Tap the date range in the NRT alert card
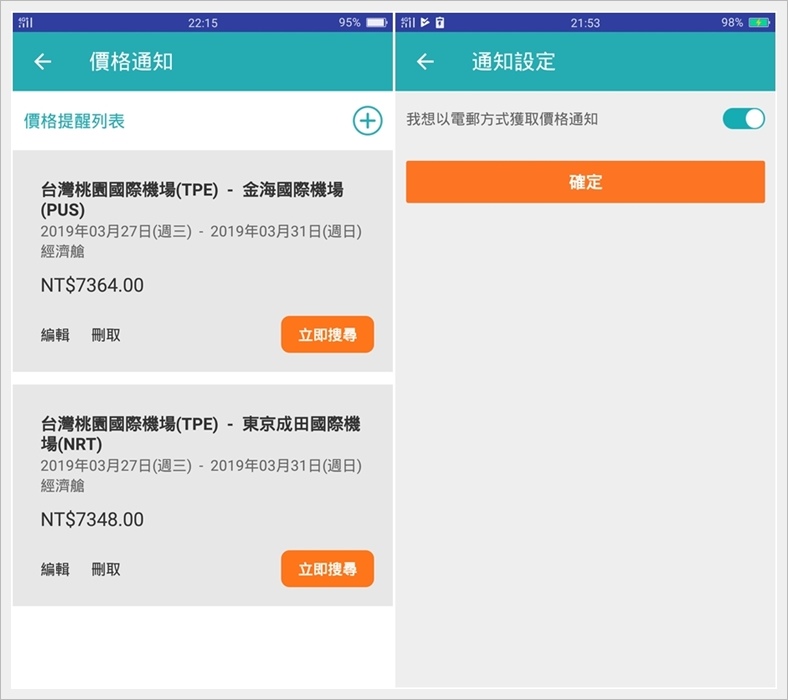Viewport: 788px width, 700px height. click(x=201, y=465)
